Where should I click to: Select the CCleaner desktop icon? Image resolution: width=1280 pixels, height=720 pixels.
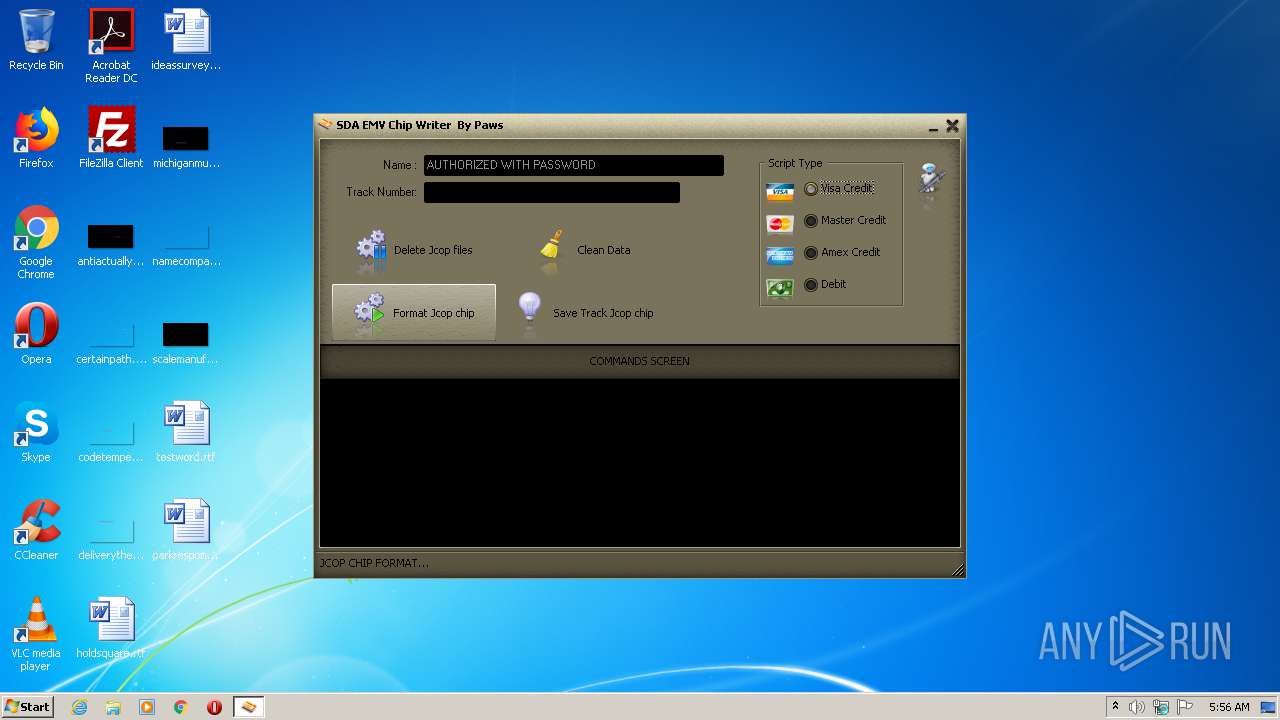(36, 531)
